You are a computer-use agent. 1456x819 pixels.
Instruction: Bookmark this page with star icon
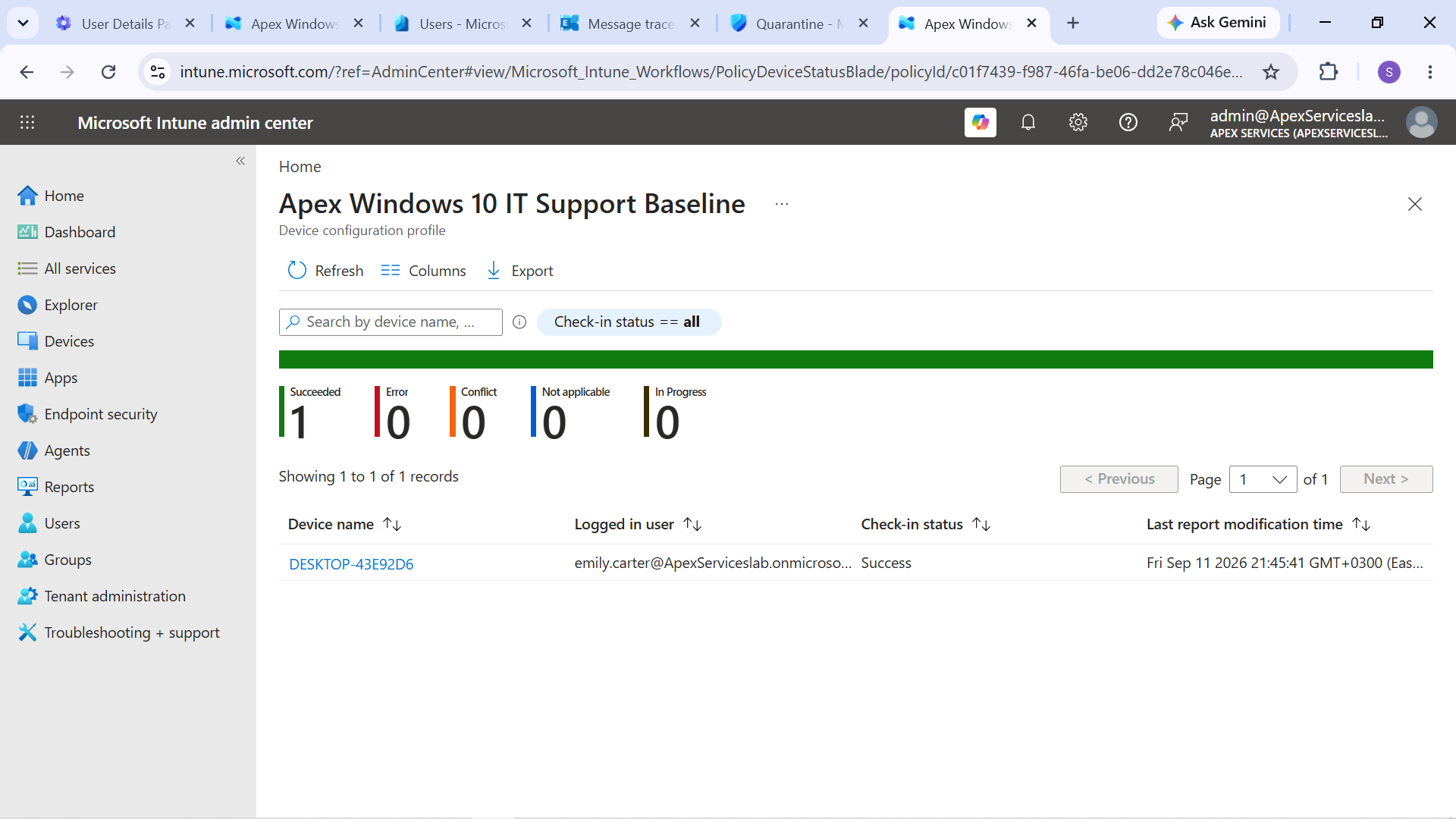1271,72
